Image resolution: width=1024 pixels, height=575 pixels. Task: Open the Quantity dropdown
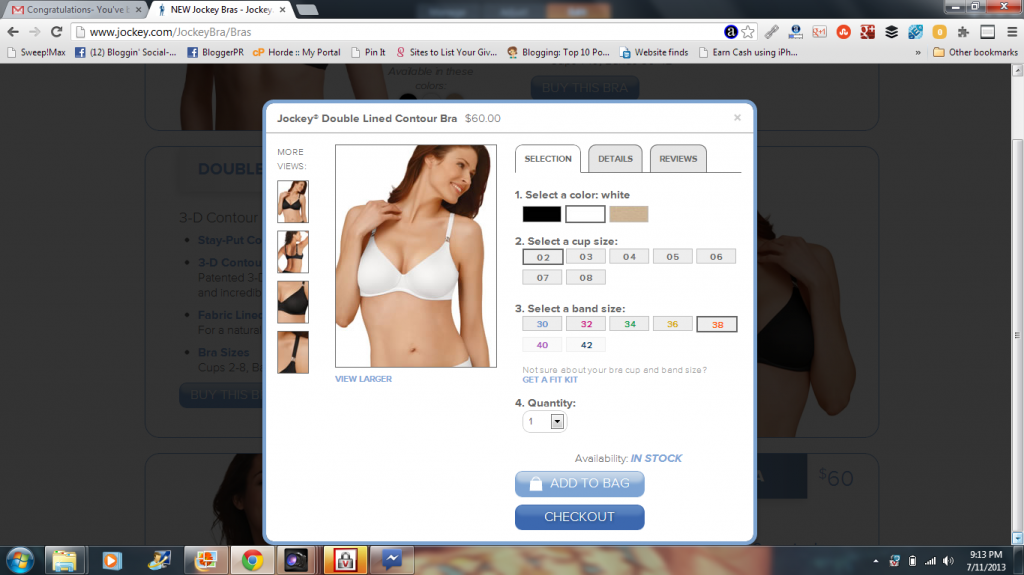[545, 421]
